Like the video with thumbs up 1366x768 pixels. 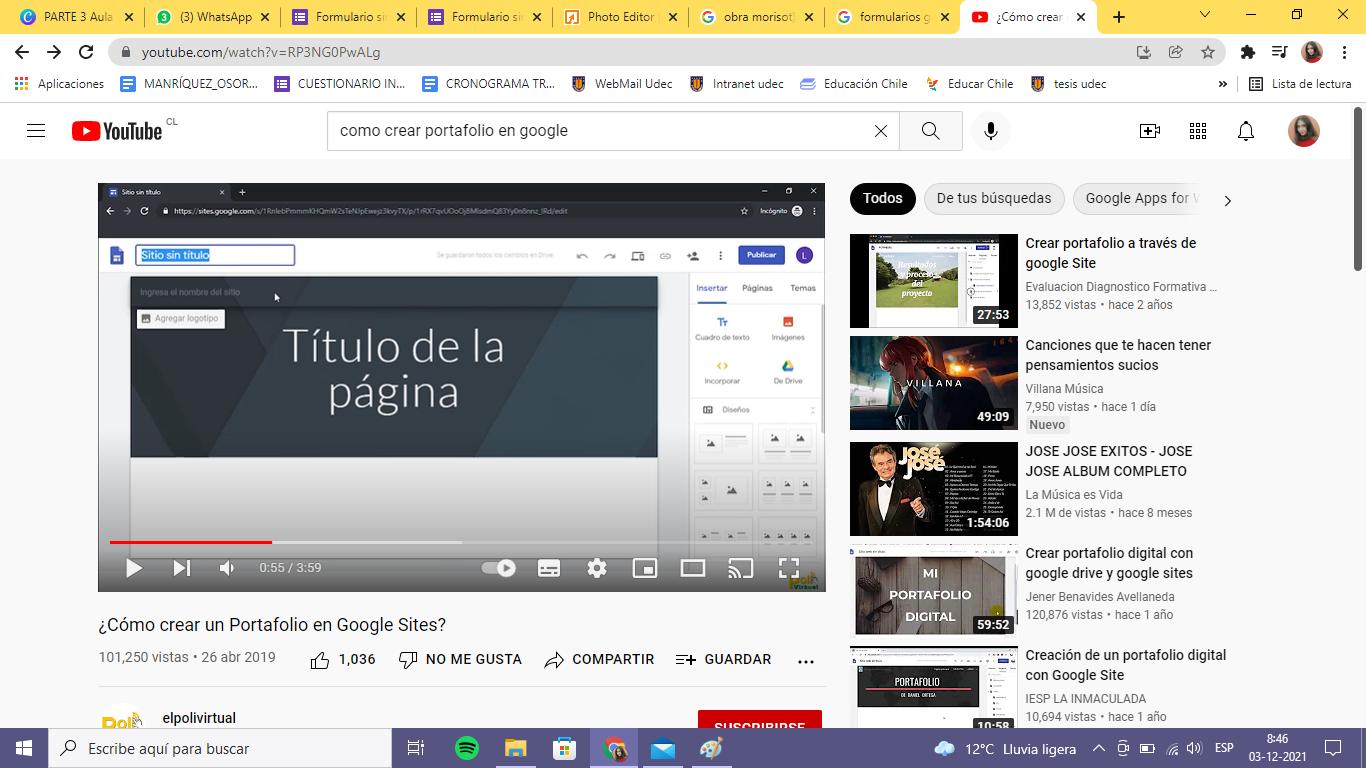point(343,660)
